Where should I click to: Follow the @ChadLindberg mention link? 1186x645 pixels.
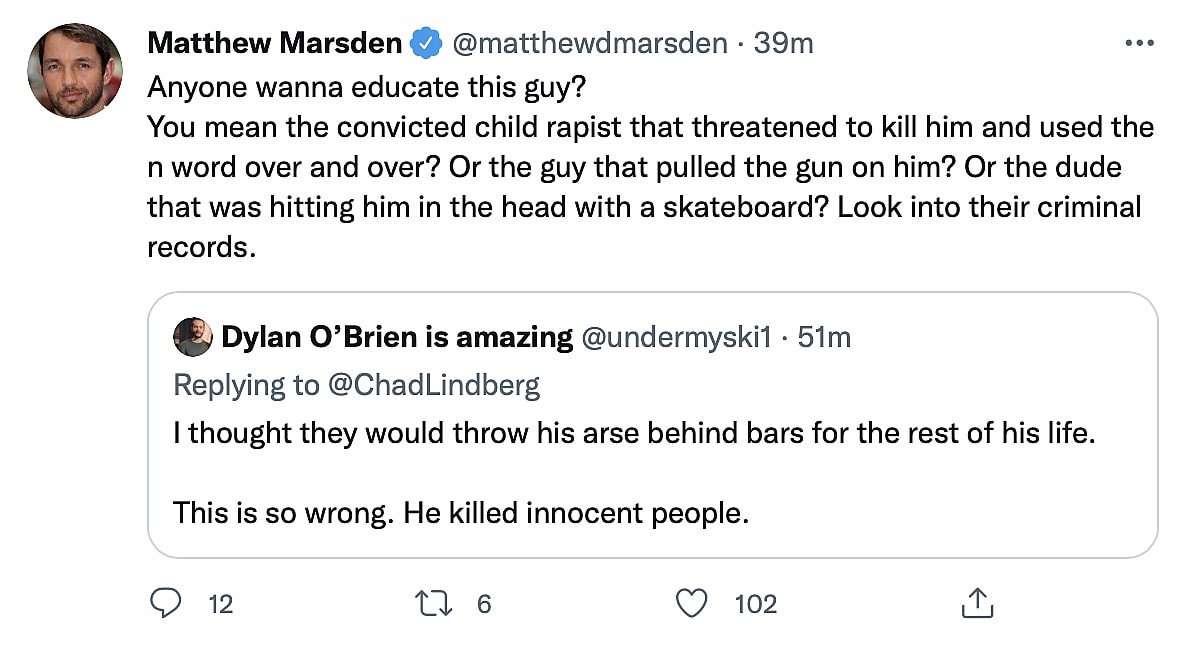pyautogui.click(x=434, y=385)
